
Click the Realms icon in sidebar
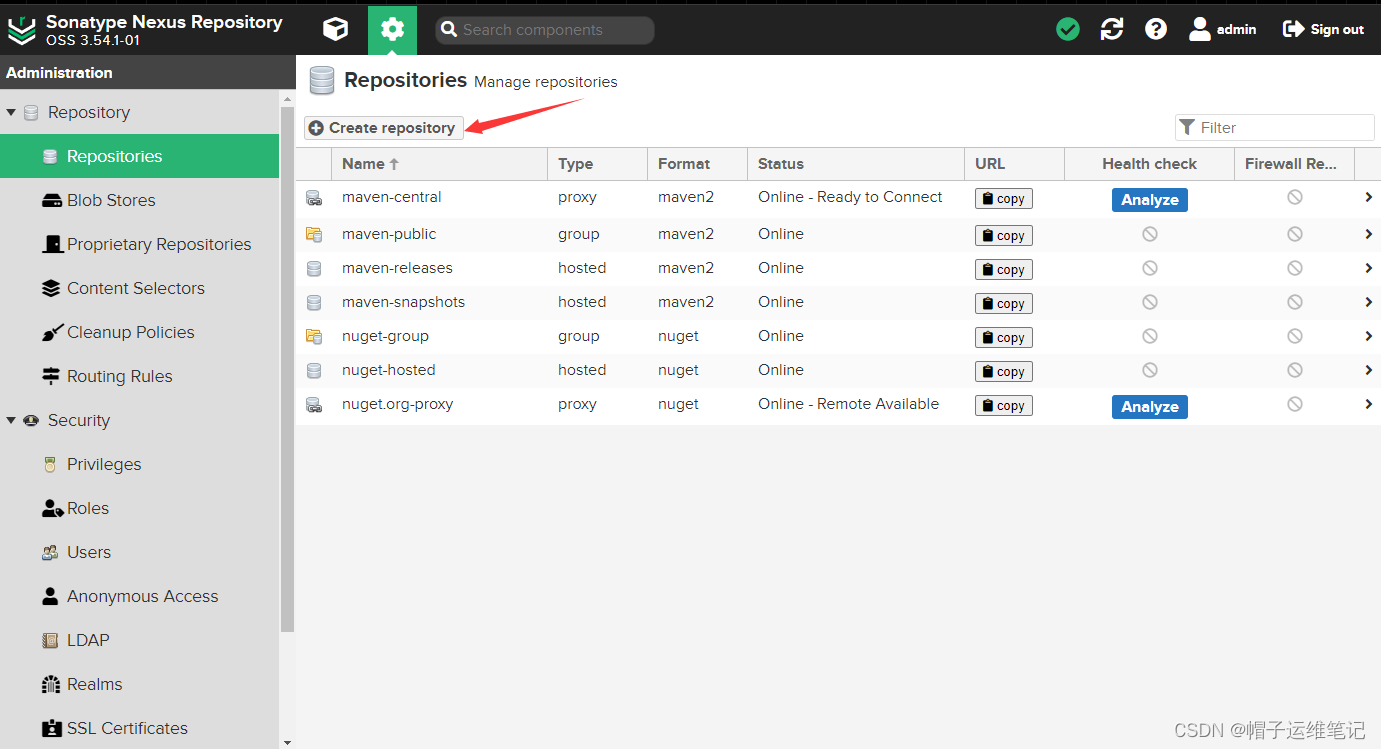coord(51,684)
